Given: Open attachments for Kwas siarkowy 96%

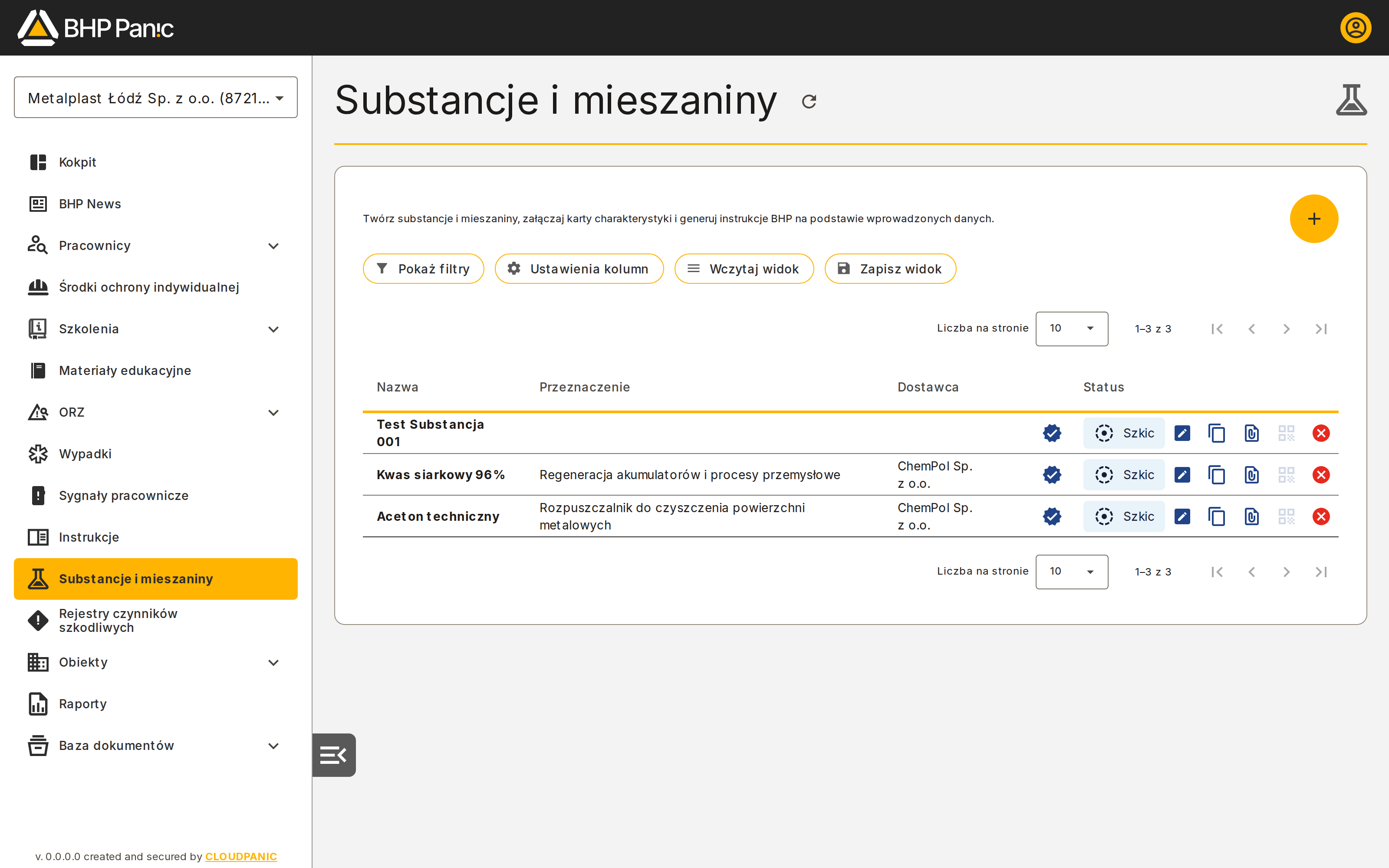Looking at the screenshot, I should [x=1251, y=475].
